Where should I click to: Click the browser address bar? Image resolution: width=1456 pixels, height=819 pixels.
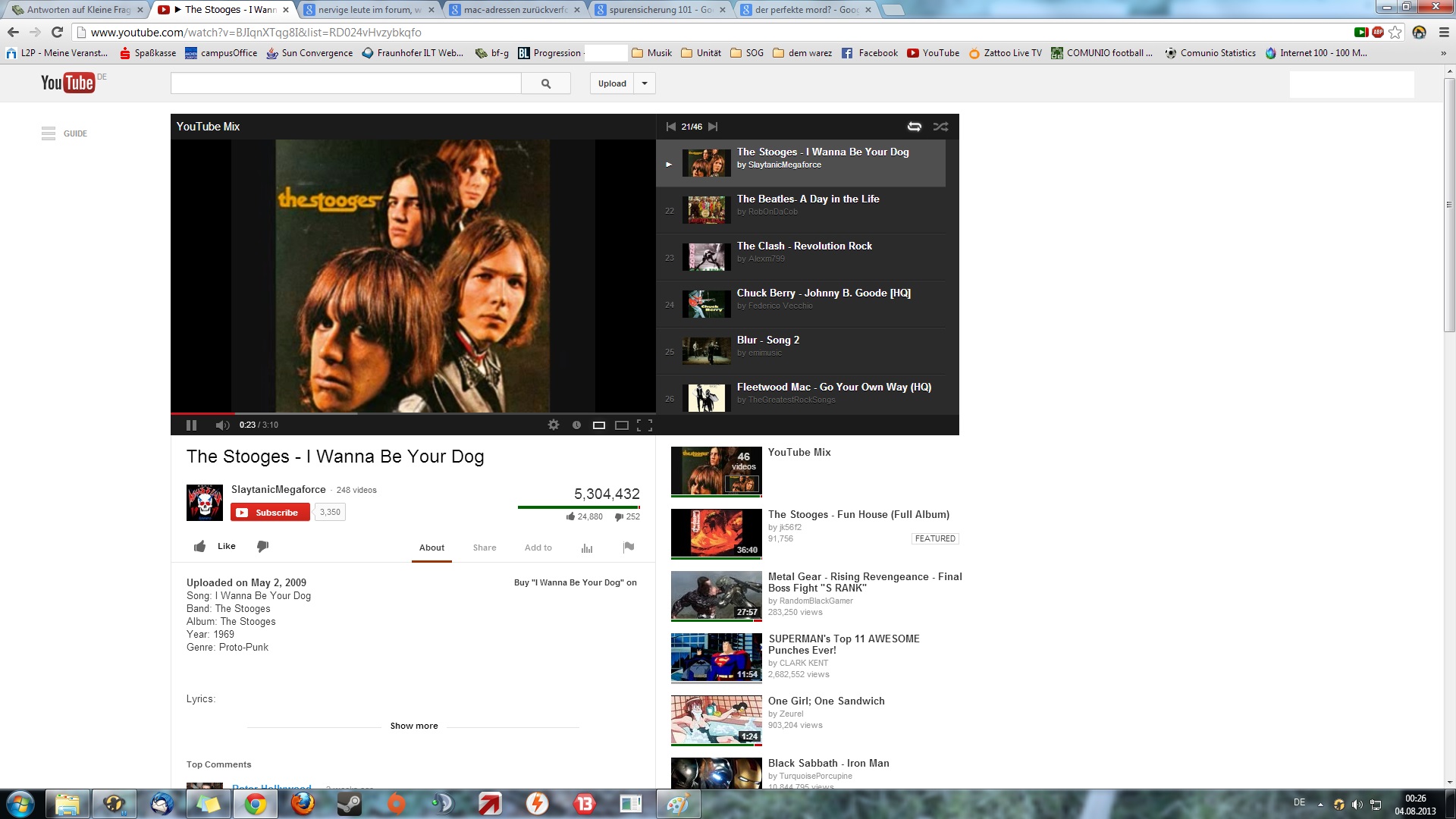click(x=713, y=32)
